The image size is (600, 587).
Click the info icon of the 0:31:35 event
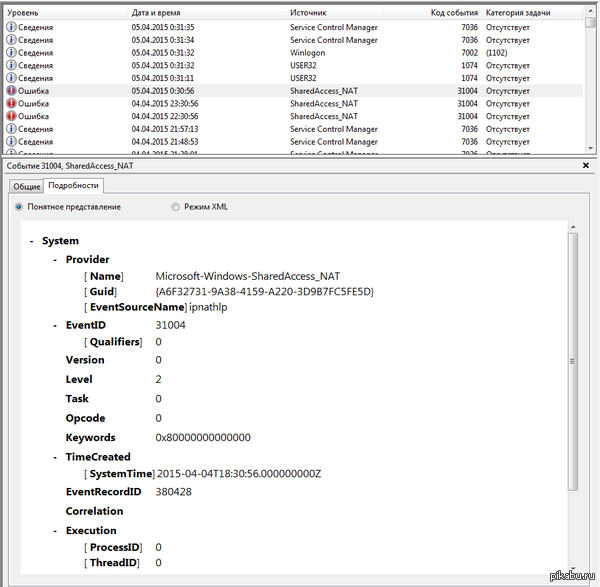coord(11,27)
